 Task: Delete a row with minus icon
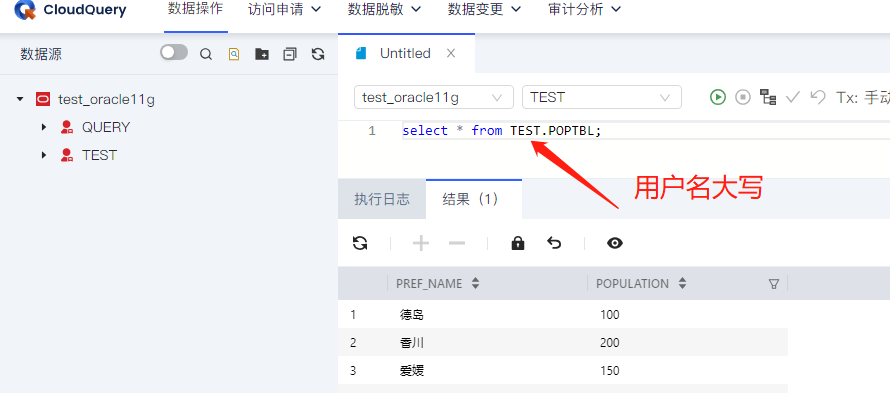pos(457,244)
